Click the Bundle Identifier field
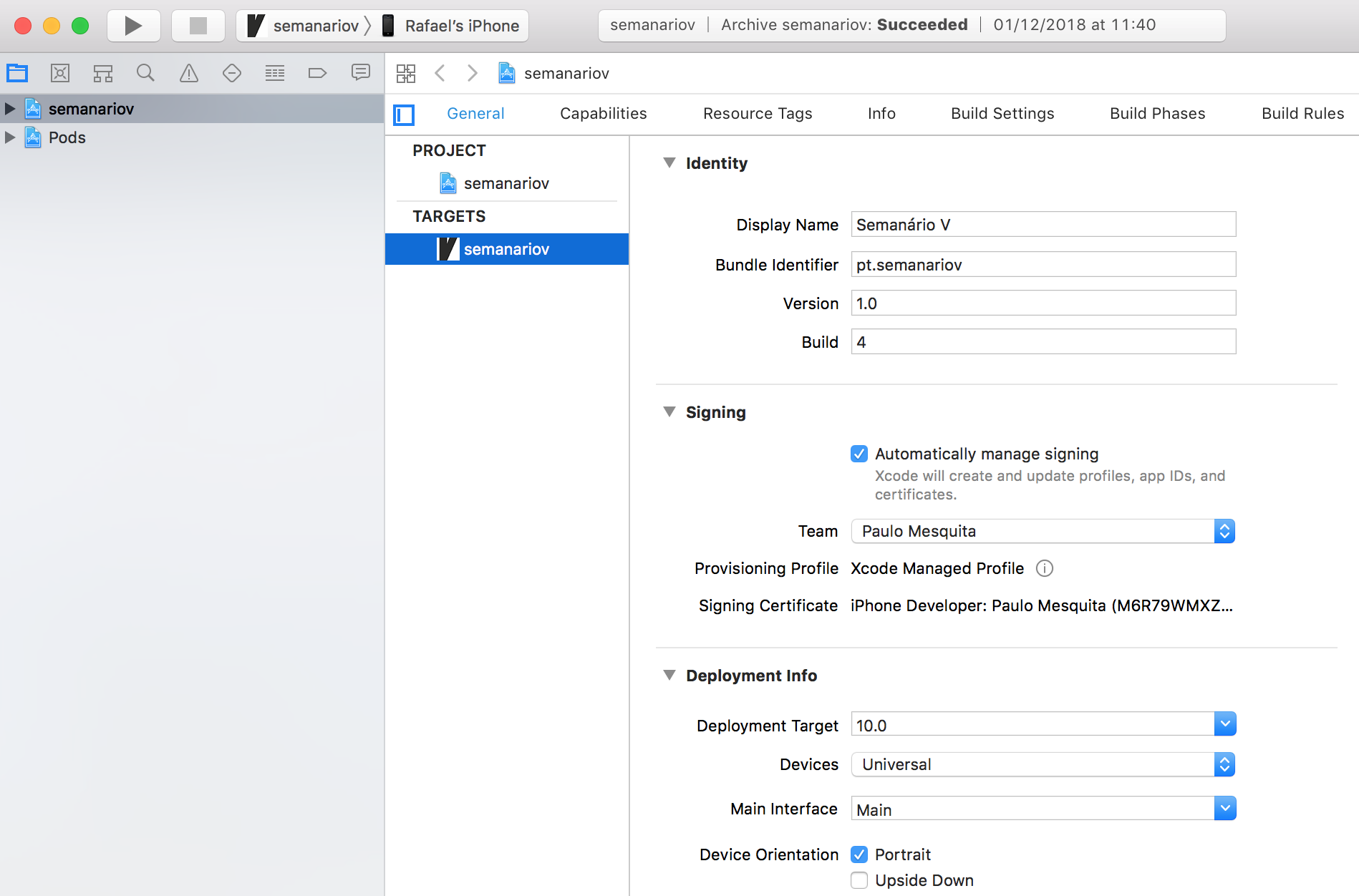Viewport: 1359px width, 896px height. pyautogui.click(x=1043, y=265)
